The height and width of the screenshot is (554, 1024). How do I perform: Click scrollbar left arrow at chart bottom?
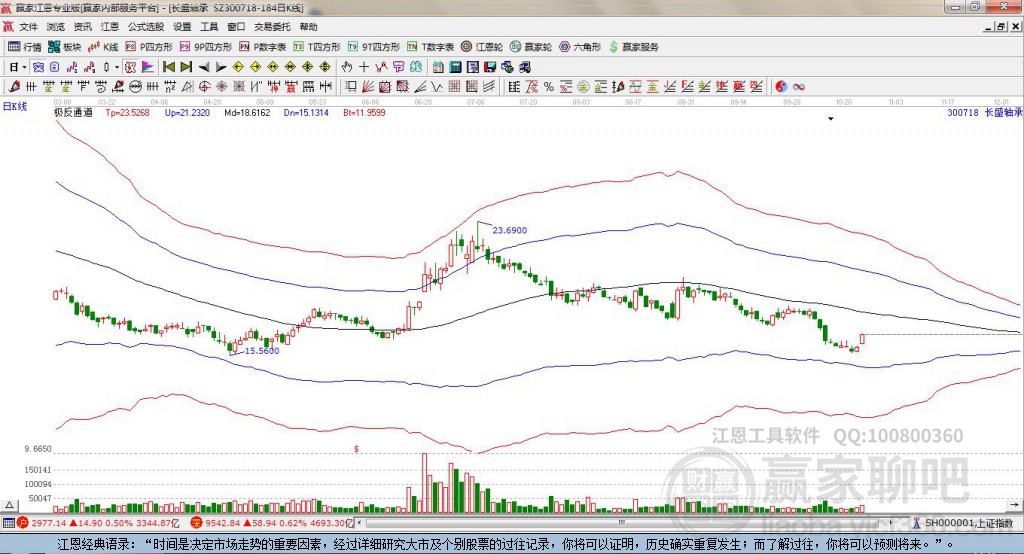point(360,523)
